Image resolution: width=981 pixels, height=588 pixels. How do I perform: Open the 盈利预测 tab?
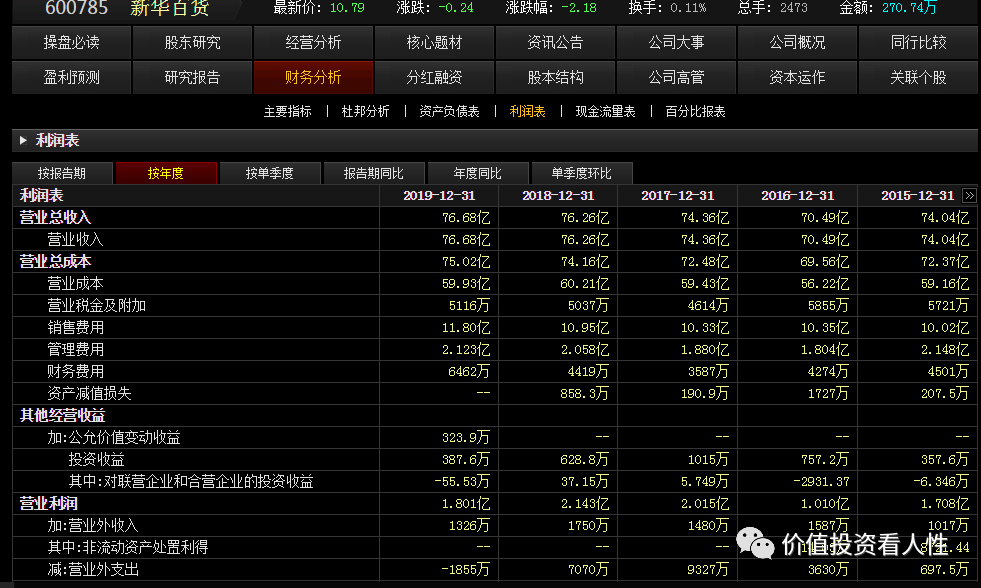coord(71,78)
